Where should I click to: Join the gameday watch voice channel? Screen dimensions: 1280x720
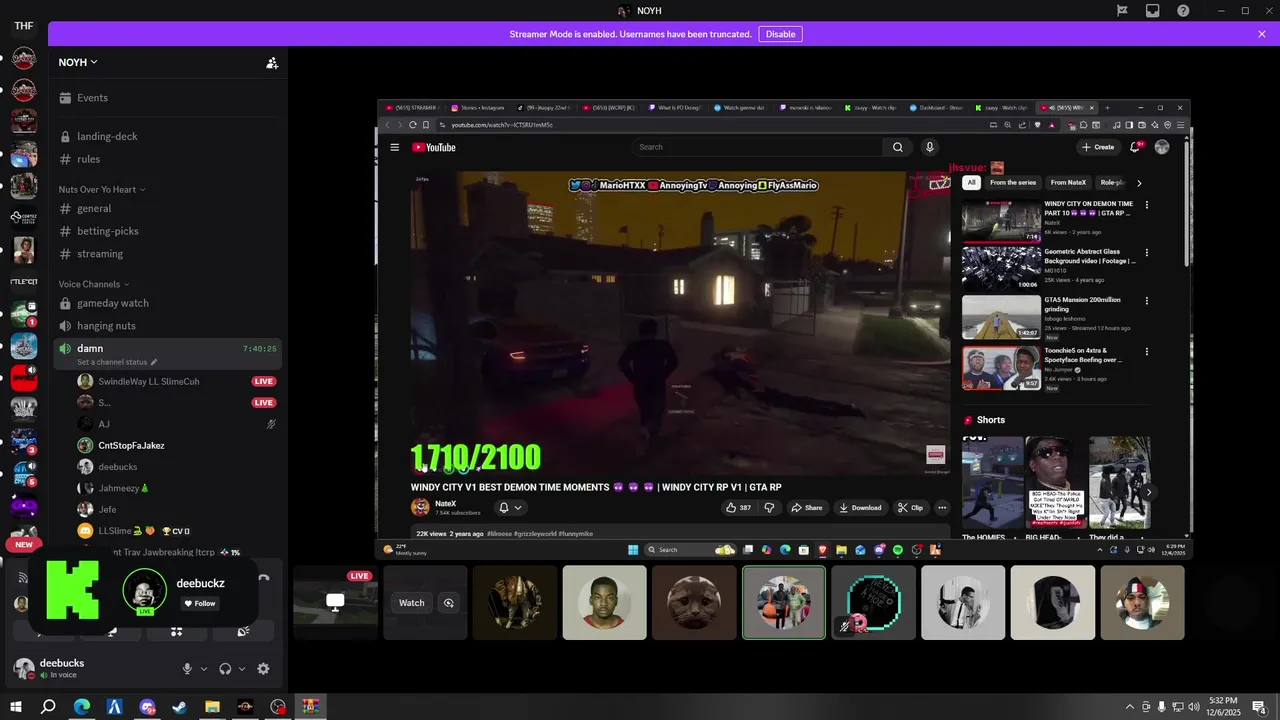pyautogui.click(x=168, y=303)
